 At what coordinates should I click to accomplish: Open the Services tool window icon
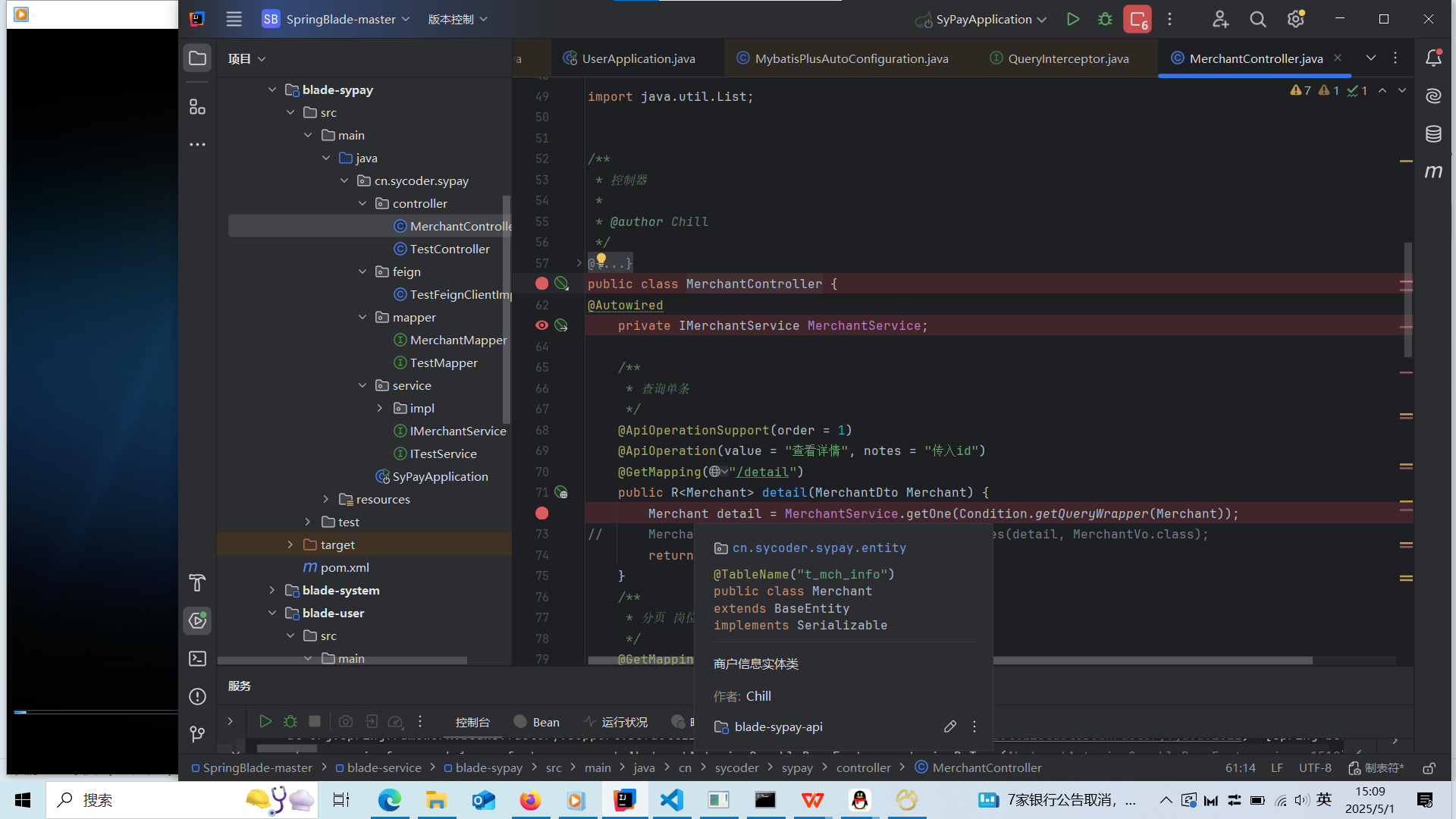(197, 620)
